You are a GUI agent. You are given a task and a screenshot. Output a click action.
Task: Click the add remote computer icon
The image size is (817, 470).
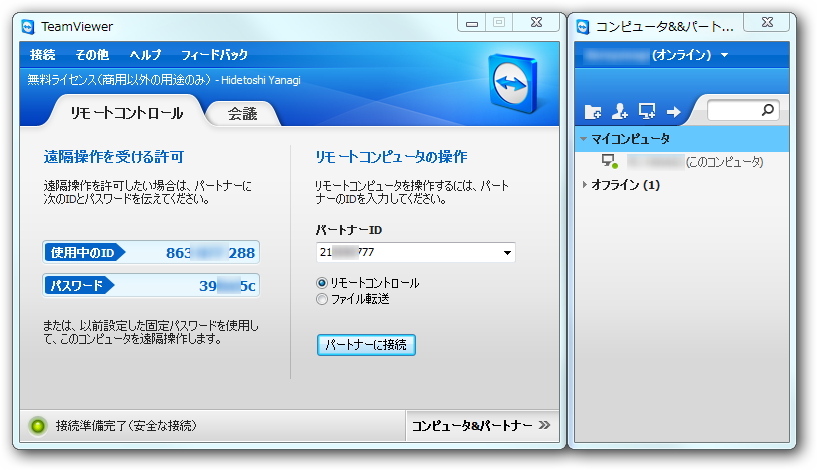[x=647, y=111]
